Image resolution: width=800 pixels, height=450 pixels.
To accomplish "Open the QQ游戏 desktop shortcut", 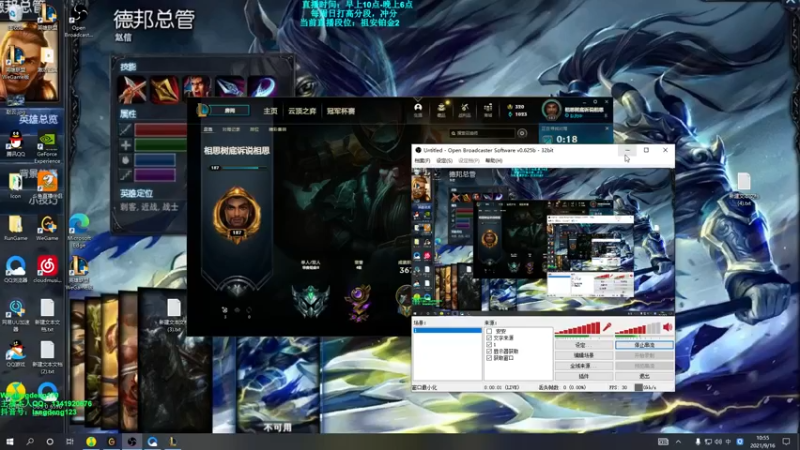I will [x=15, y=355].
